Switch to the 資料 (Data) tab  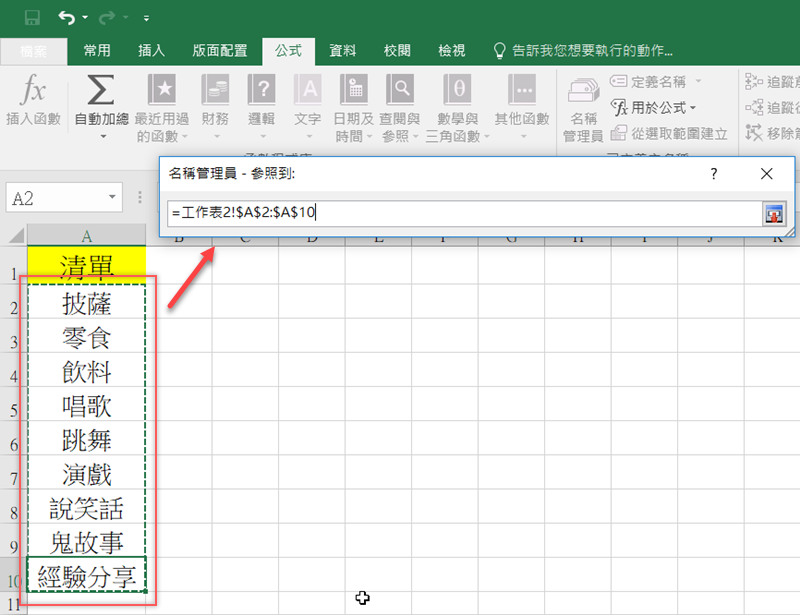point(343,50)
